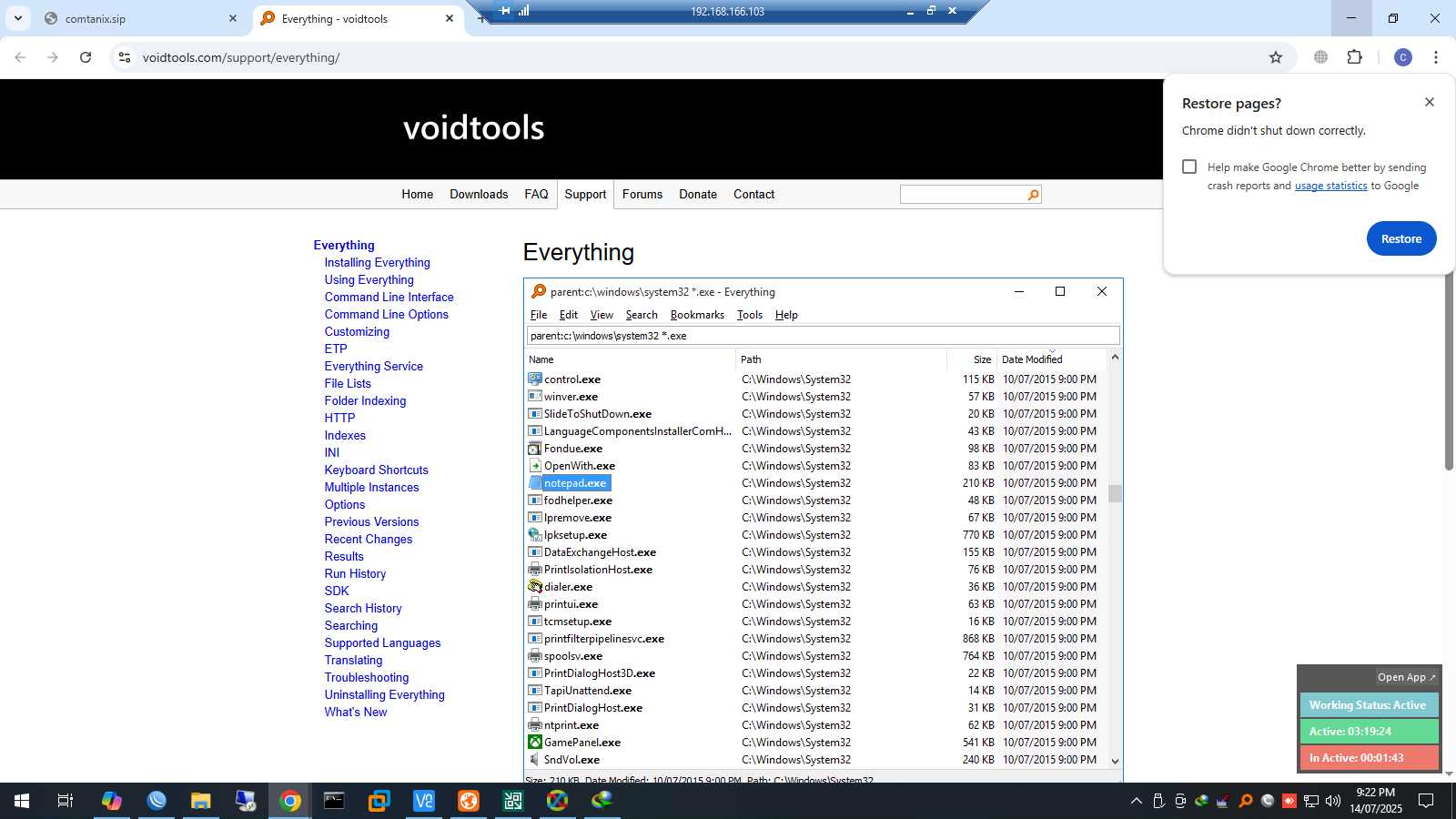This screenshot has height=819, width=1456.
Task: Open the tab search dropdown in Chrome
Action: 17,18
